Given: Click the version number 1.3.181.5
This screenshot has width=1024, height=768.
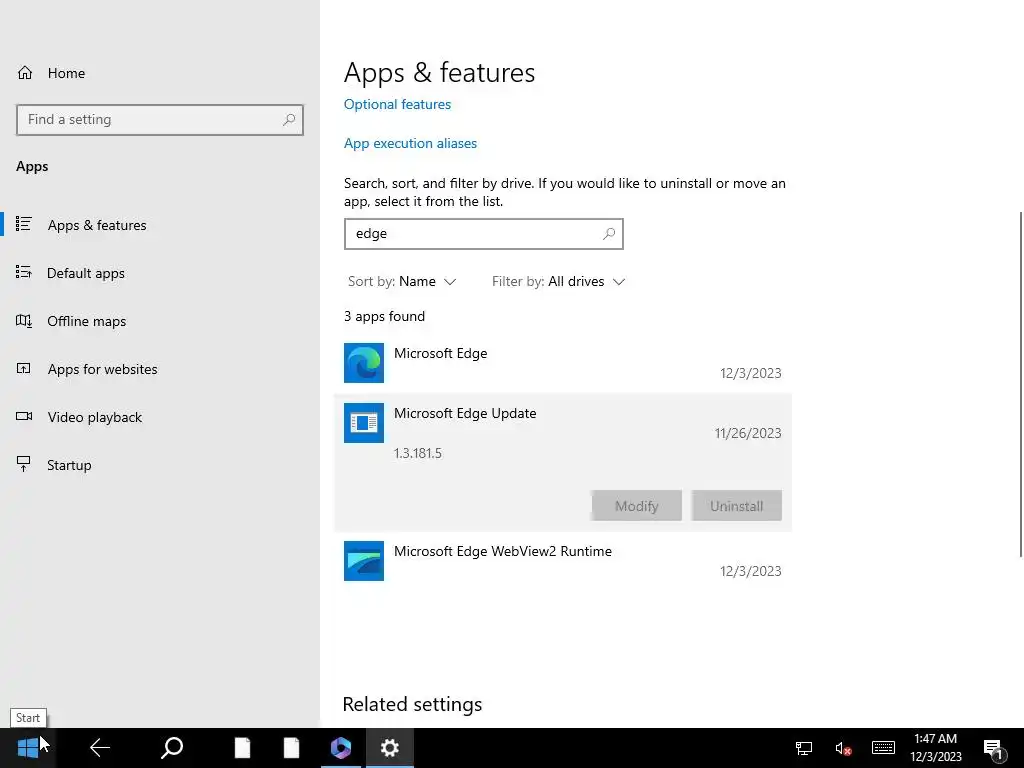Looking at the screenshot, I should coord(418,453).
